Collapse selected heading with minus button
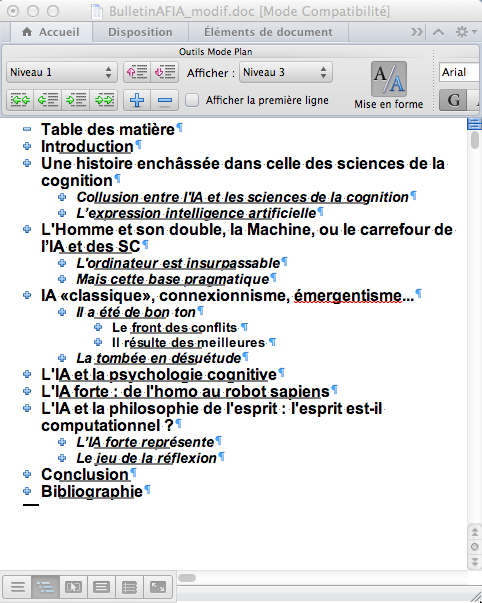Viewport: 482px width, 603px height. tap(165, 100)
